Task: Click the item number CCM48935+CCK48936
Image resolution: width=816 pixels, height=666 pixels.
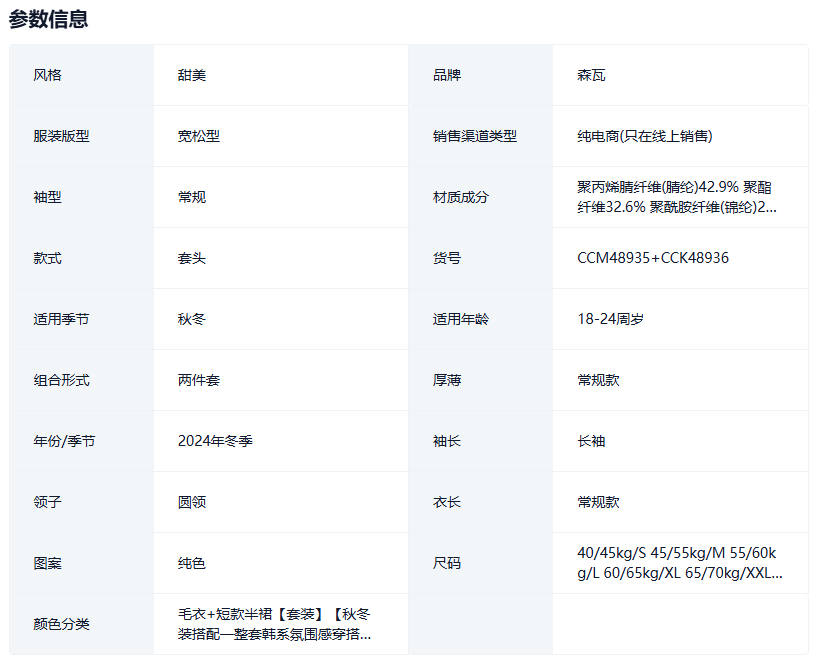Action: tap(653, 258)
